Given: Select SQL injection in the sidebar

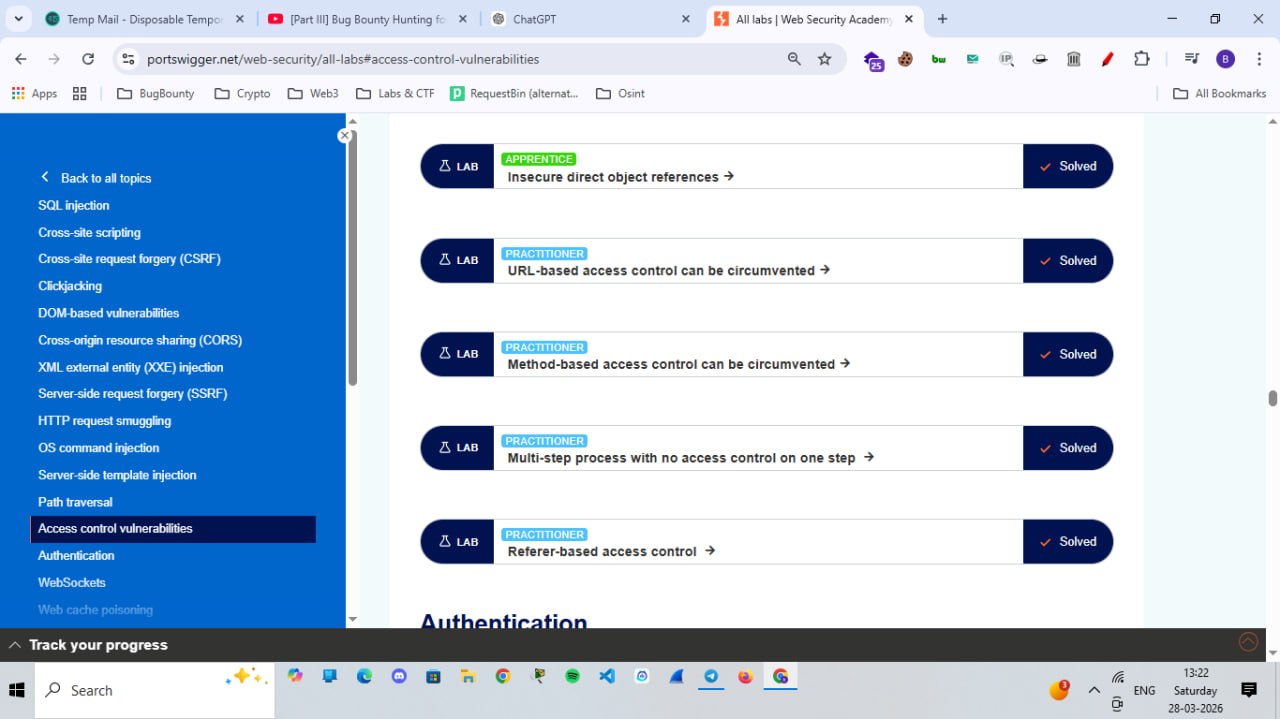Looking at the screenshot, I should click(x=74, y=205).
